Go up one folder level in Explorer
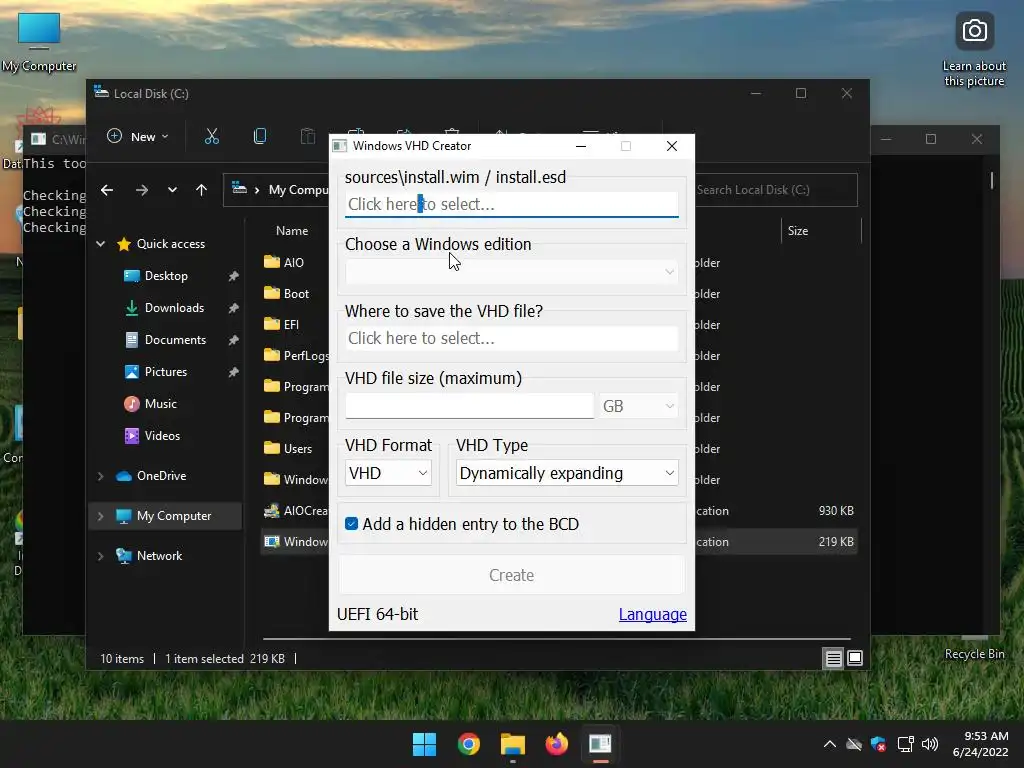This screenshot has width=1024, height=768. [201, 190]
